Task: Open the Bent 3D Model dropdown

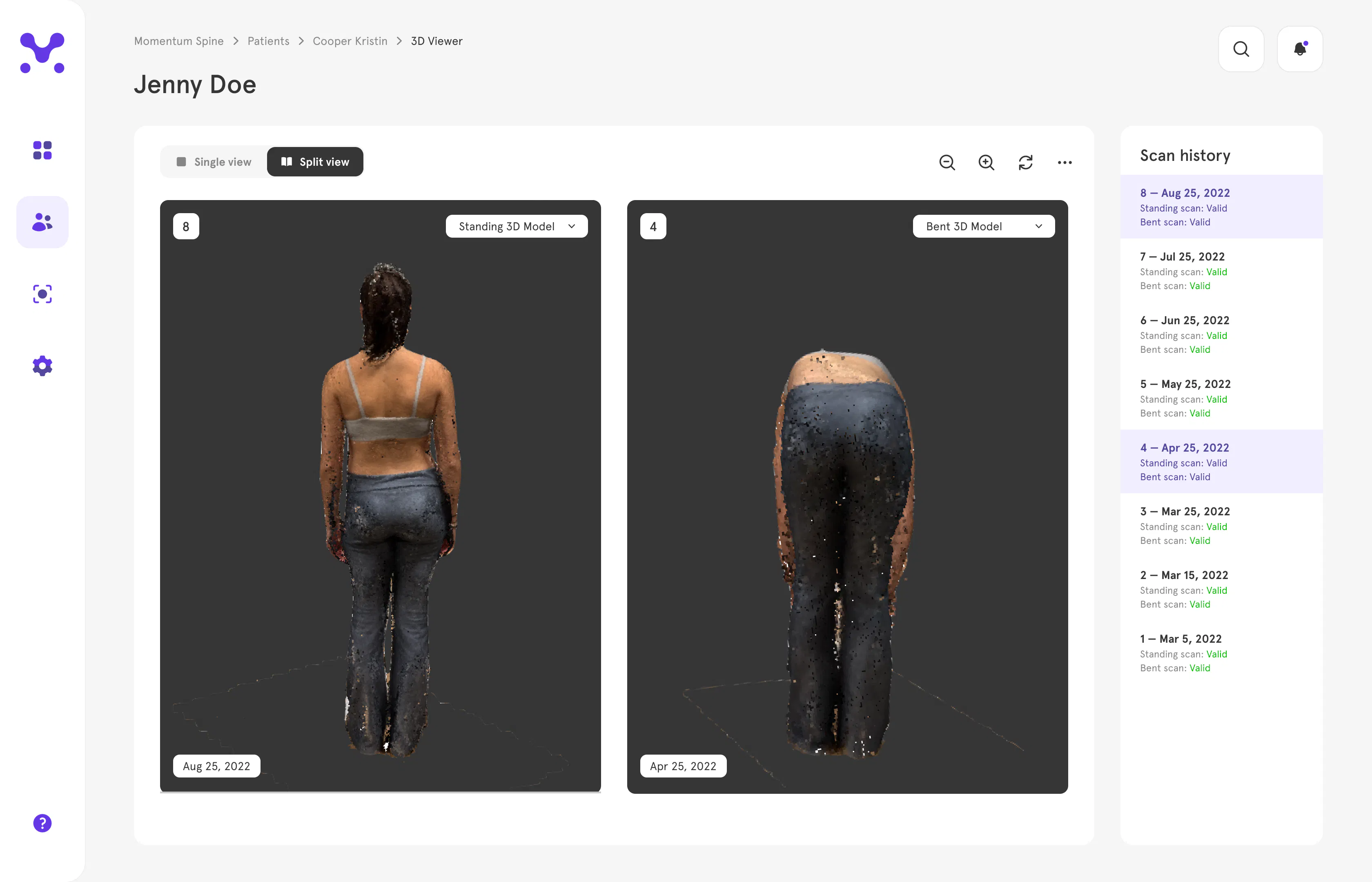Action: (983, 226)
